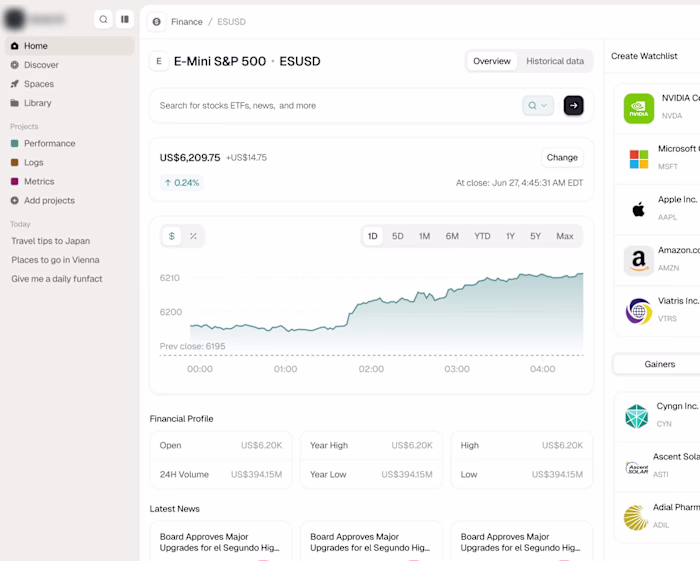The height and width of the screenshot is (561, 700).
Task: Click the search icon in sidebar header
Action: (103, 20)
